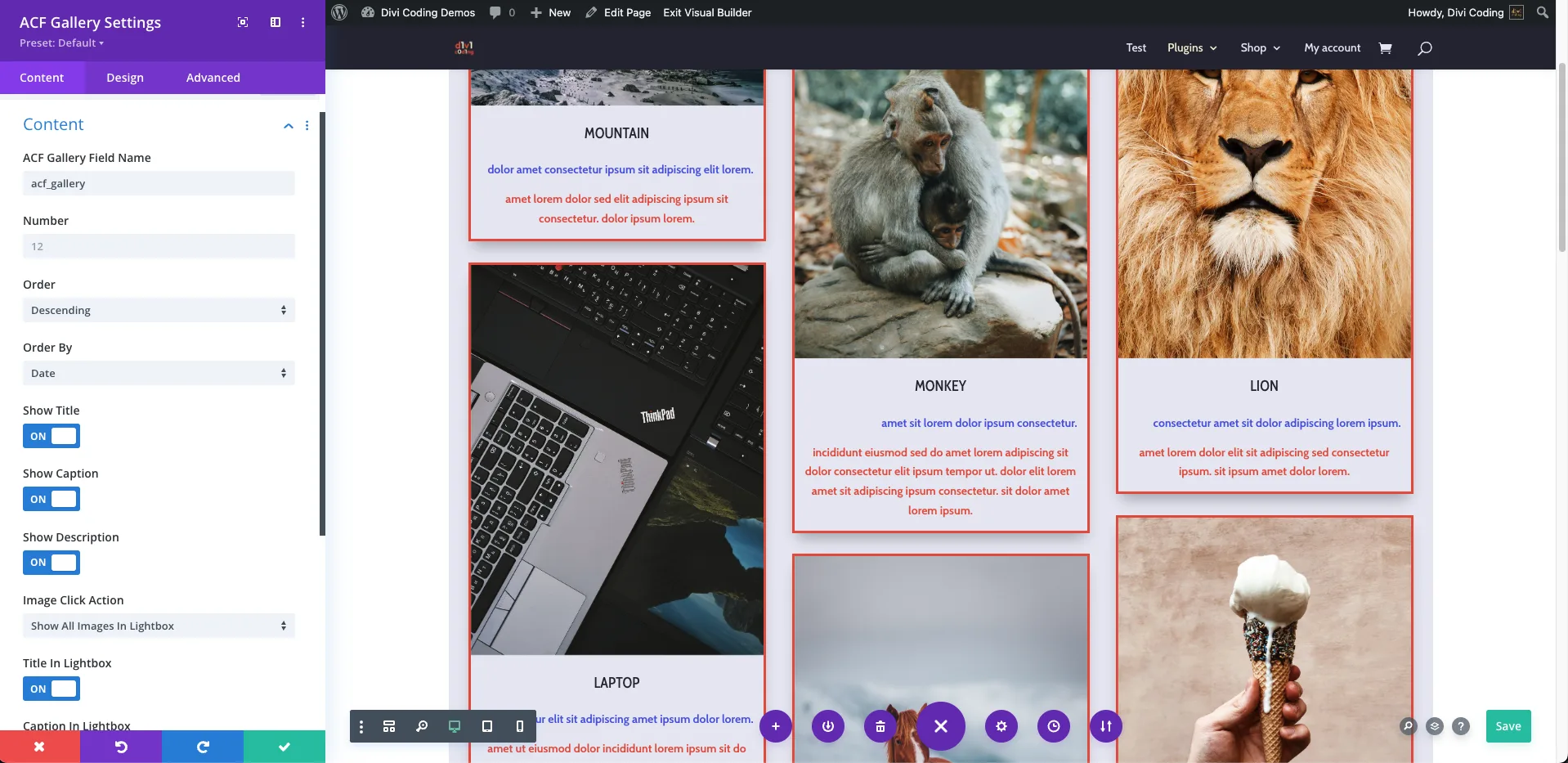Image resolution: width=1568 pixels, height=763 pixels.
Task: Click Exit Visual Builder
Action: pos(706,12)
